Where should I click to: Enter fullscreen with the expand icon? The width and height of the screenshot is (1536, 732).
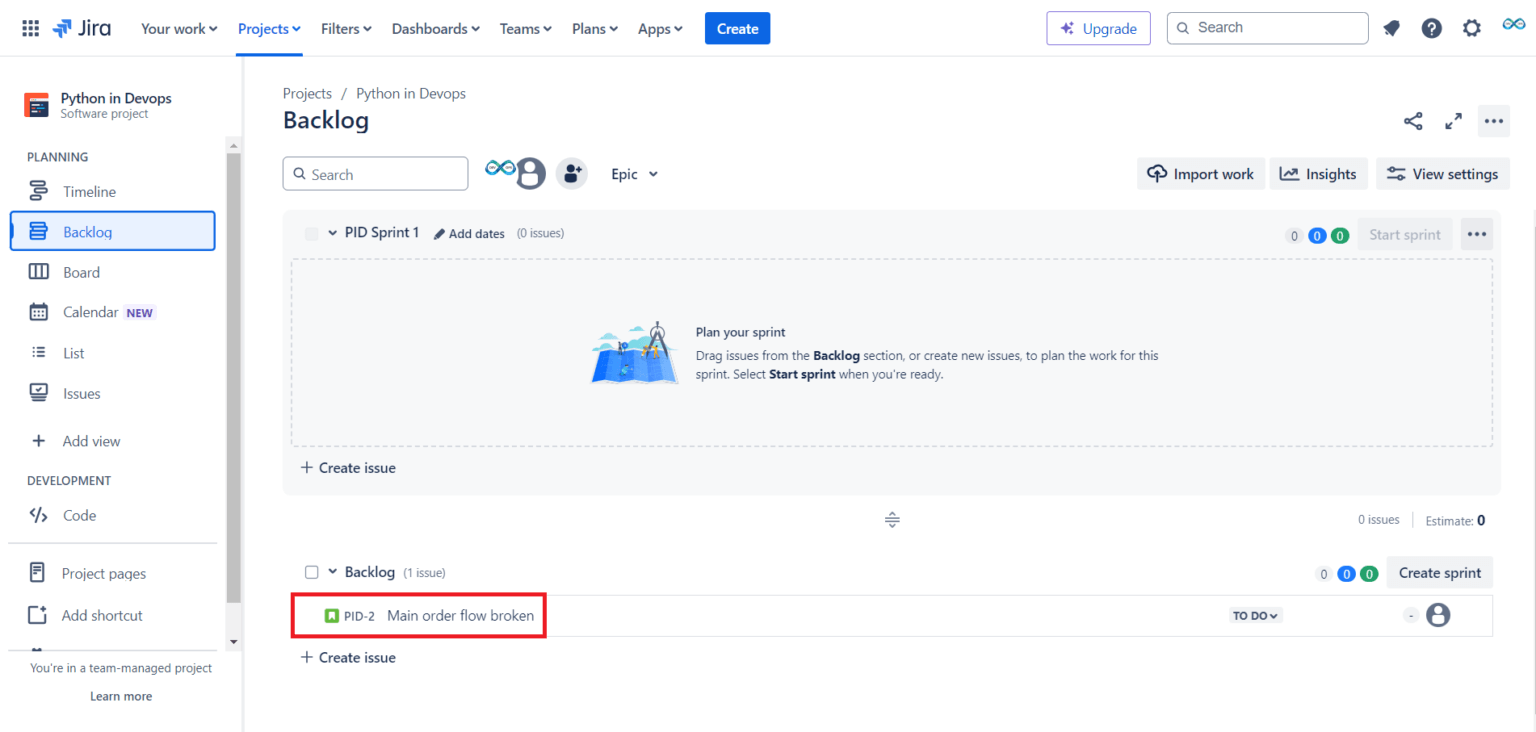click(1453, 120)
